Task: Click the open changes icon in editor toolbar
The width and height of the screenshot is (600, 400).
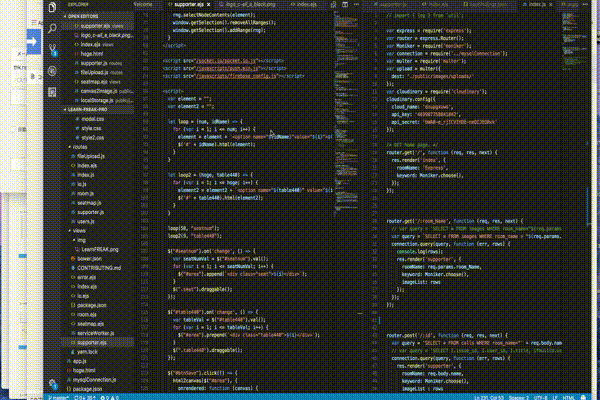Action: tap(333, 5)
